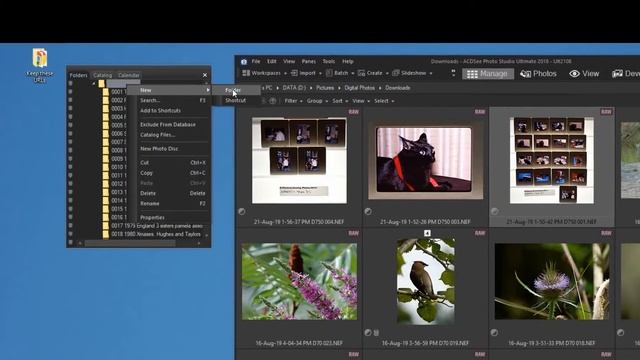640x360 pixels.
Task: Toggle easy-select marker beside folder row 0018
Action: (x=70, y=234)
